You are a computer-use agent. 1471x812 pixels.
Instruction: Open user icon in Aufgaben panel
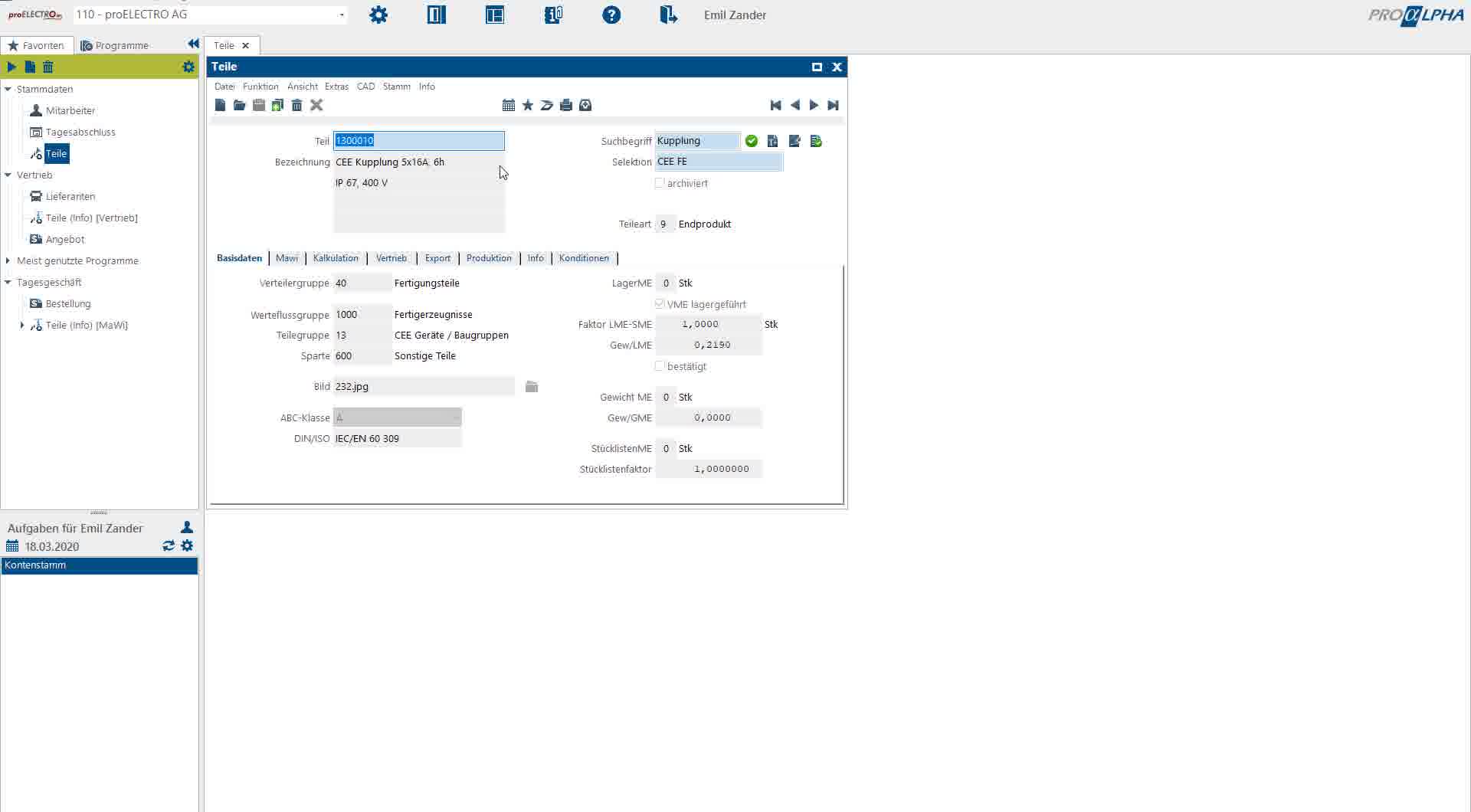(x=187, y=528)
